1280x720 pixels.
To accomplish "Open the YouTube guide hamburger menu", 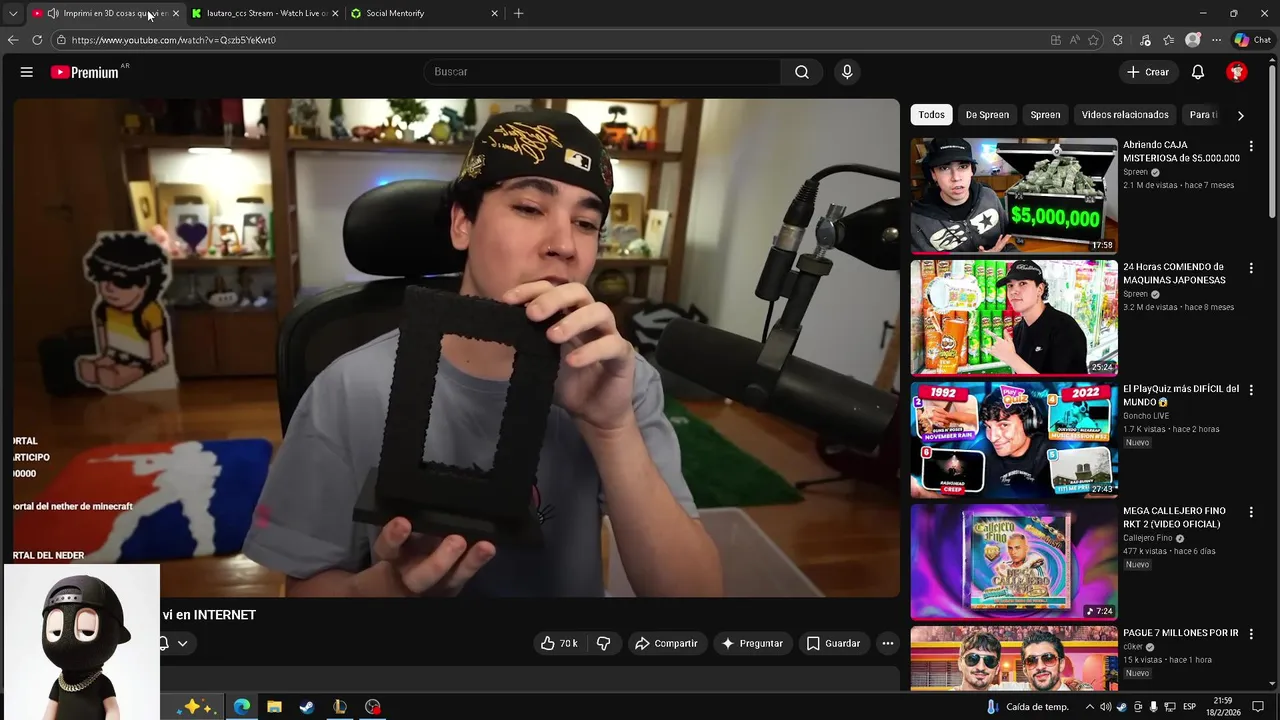I will click(27, 72).
